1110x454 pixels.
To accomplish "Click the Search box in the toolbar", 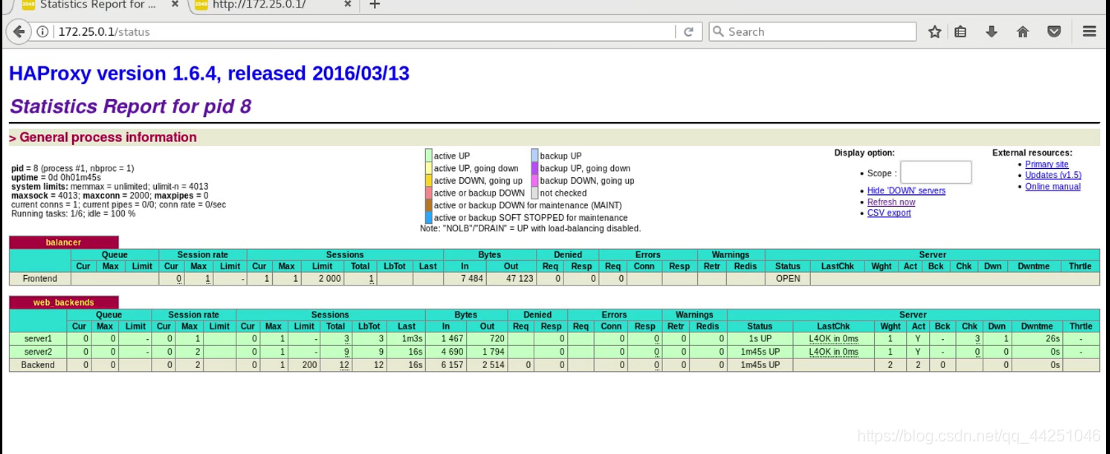I will (811, 32).
